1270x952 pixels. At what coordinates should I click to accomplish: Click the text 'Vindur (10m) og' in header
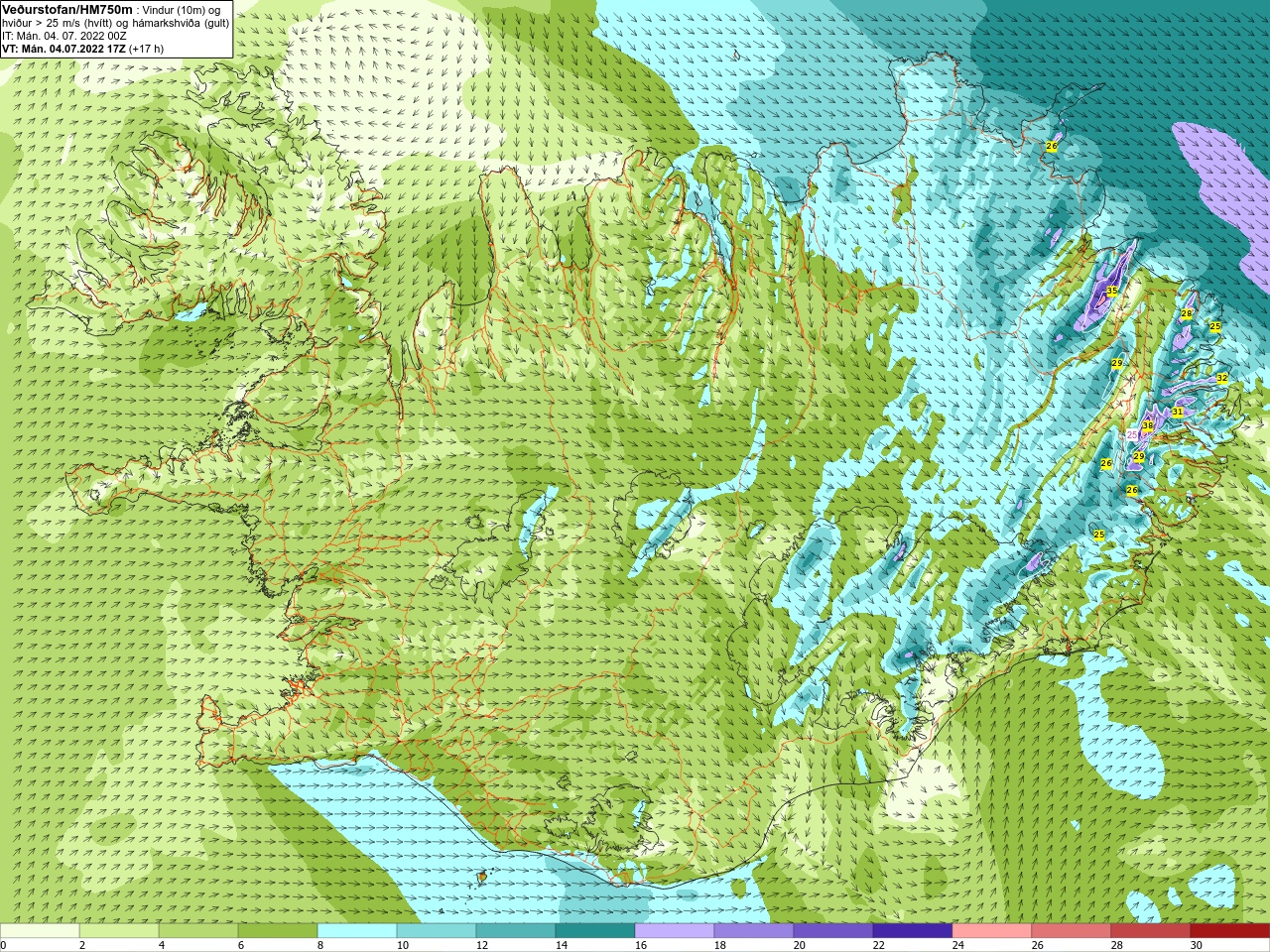(x=181, y=9)
